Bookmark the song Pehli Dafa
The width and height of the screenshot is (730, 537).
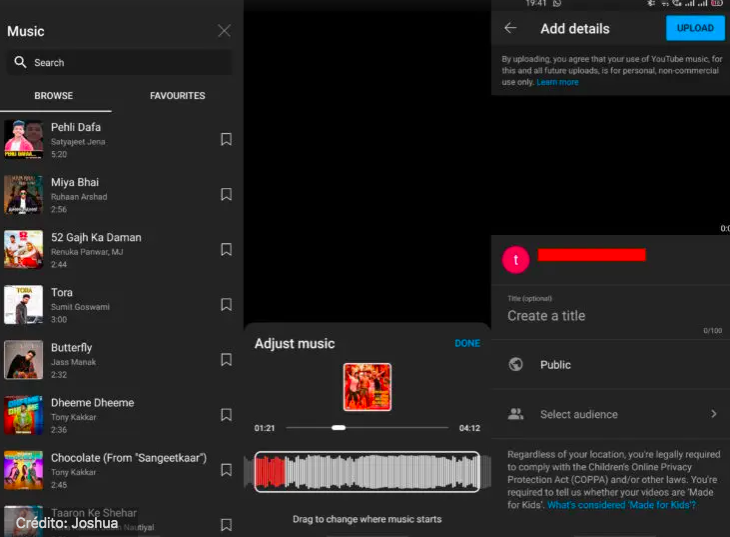(x=226, y=140)
